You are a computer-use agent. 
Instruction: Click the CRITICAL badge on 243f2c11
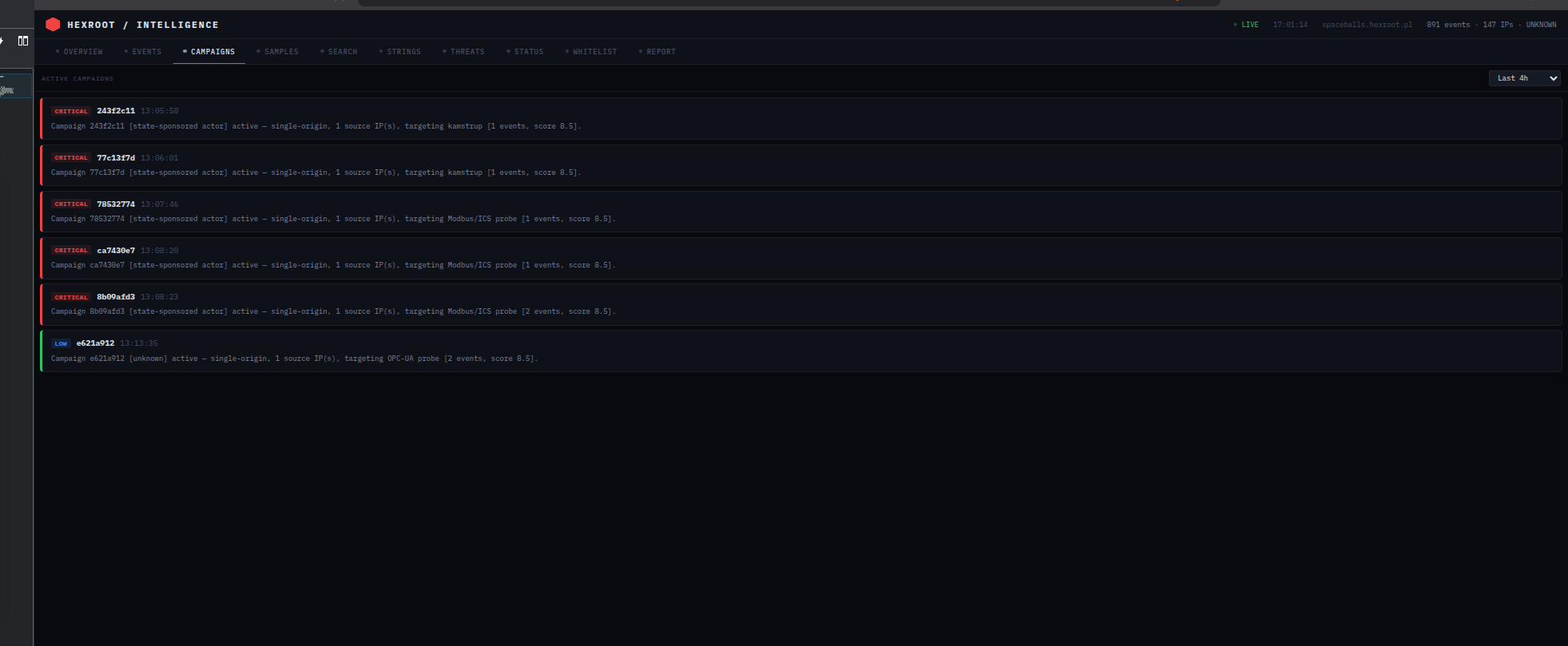click(71, 111)
